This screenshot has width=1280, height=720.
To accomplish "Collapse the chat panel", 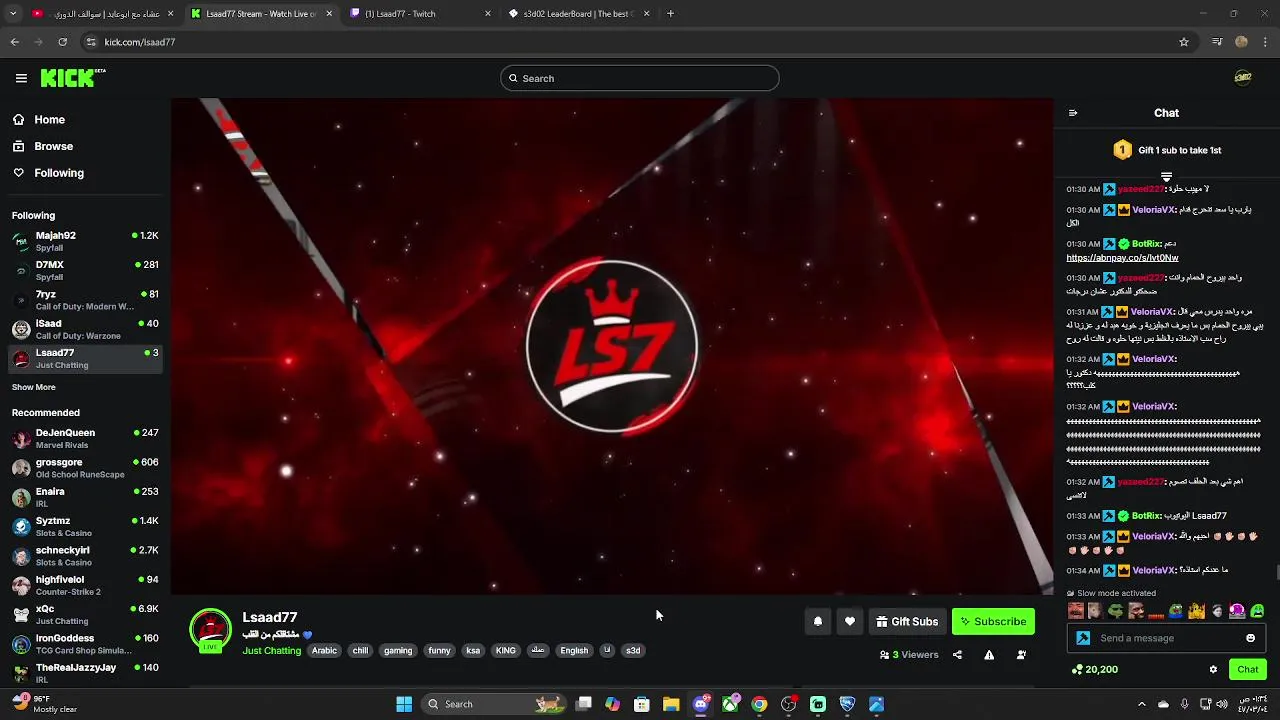I will (1073, 113).
